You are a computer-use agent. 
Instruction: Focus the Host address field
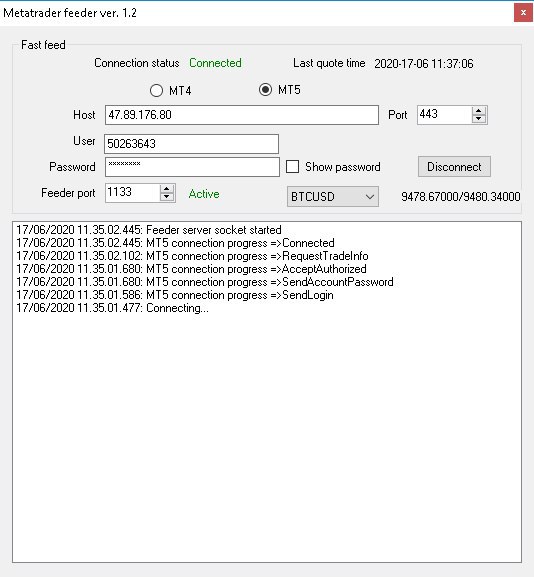pyautogui.click(x=242, y=115)
